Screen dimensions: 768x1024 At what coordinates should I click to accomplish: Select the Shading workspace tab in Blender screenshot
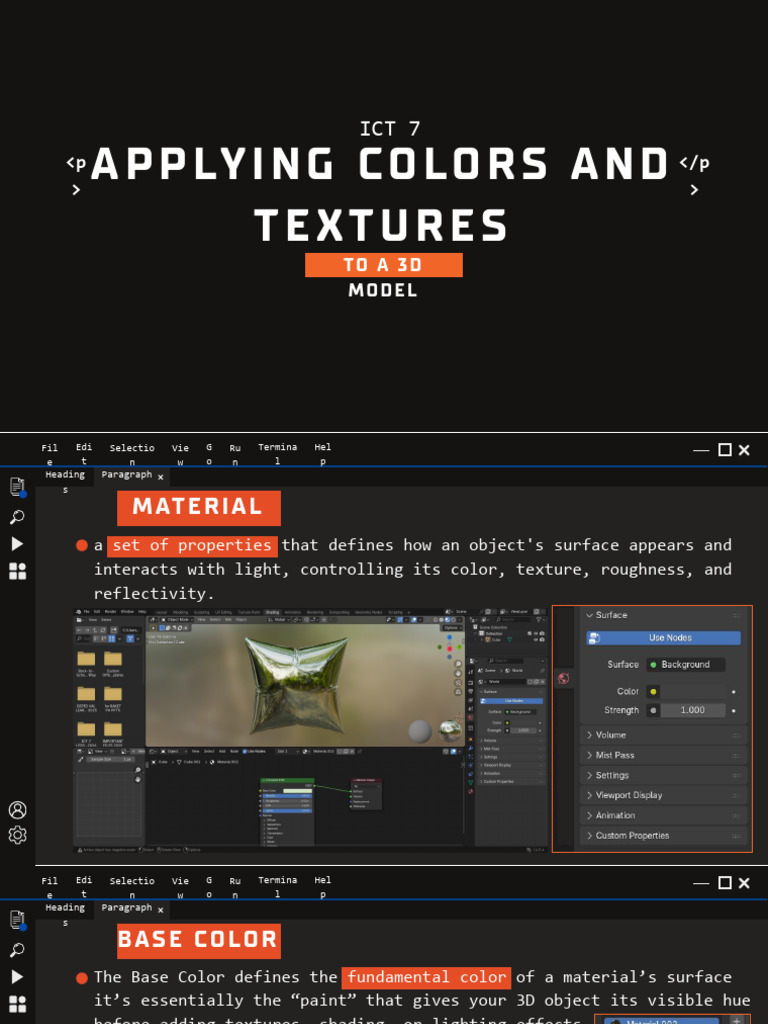272,612
